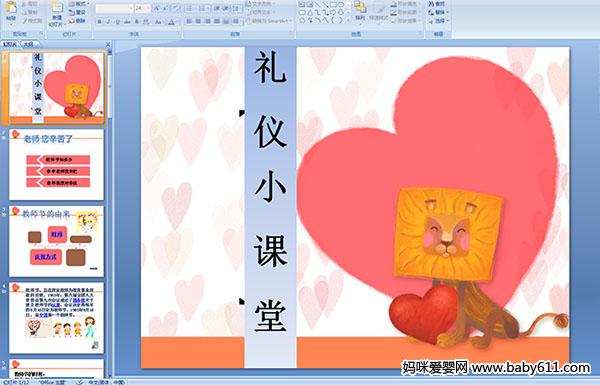Click the Arrange (排列) icon
The height and width of the screenshot is (385, 600).
tap(360, 7)
